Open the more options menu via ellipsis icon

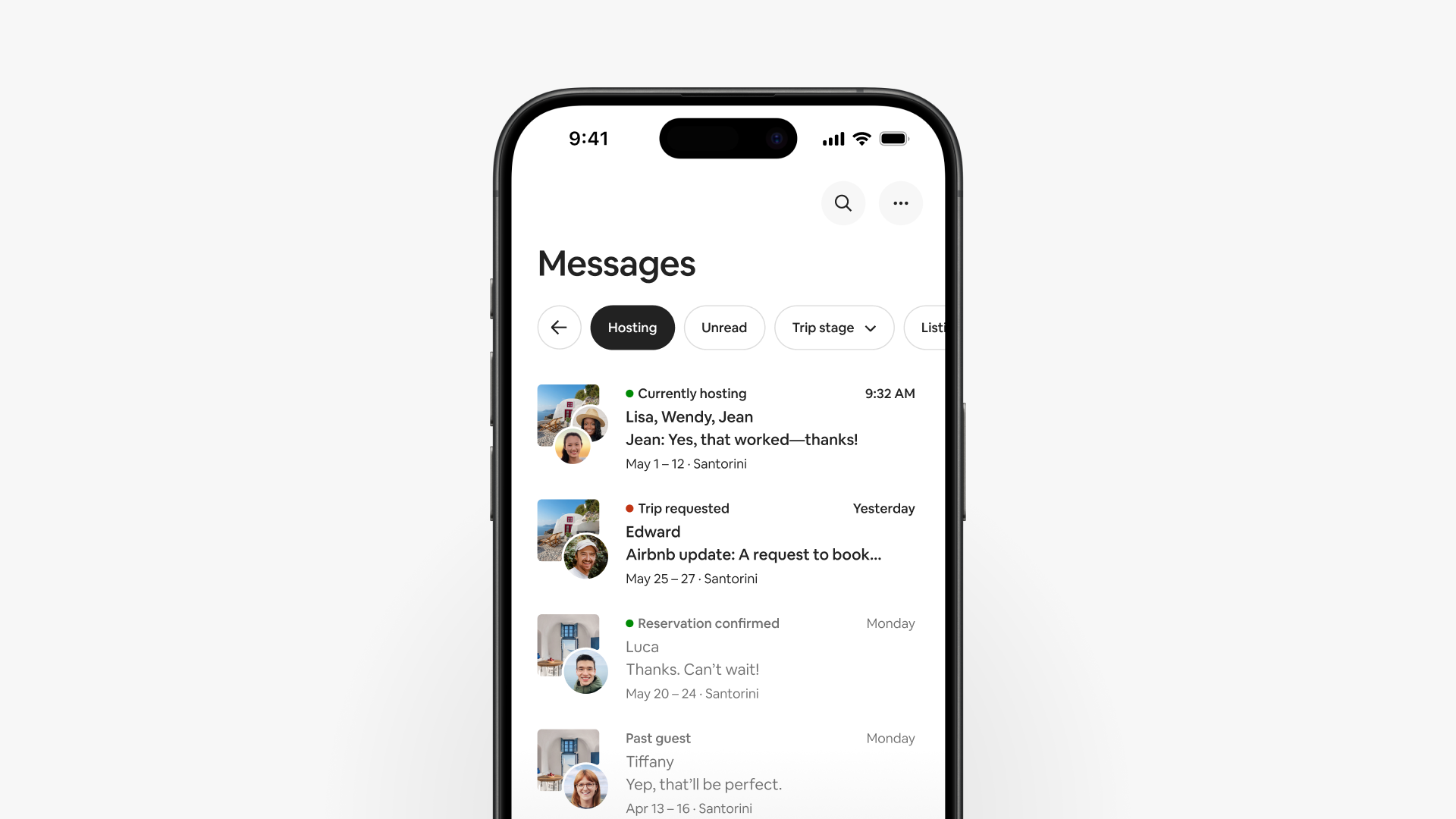(x=900, y=202)
